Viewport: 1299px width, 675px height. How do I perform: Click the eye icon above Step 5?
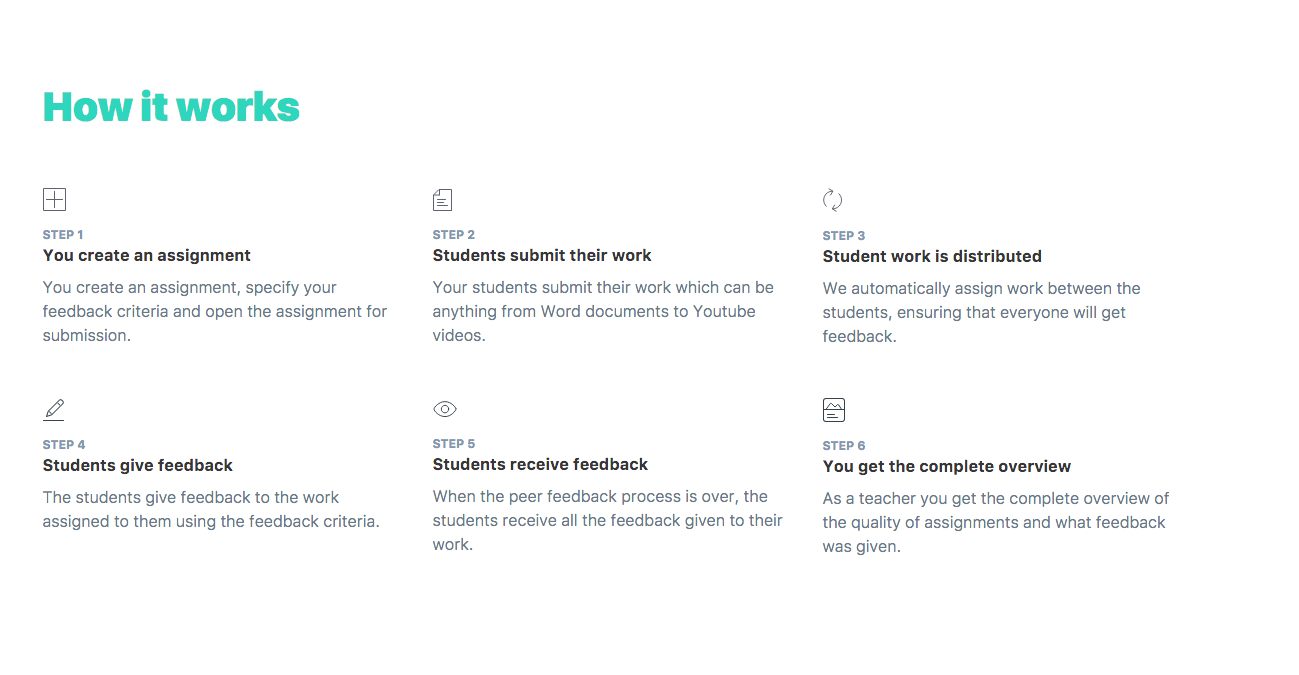(445, 409)
